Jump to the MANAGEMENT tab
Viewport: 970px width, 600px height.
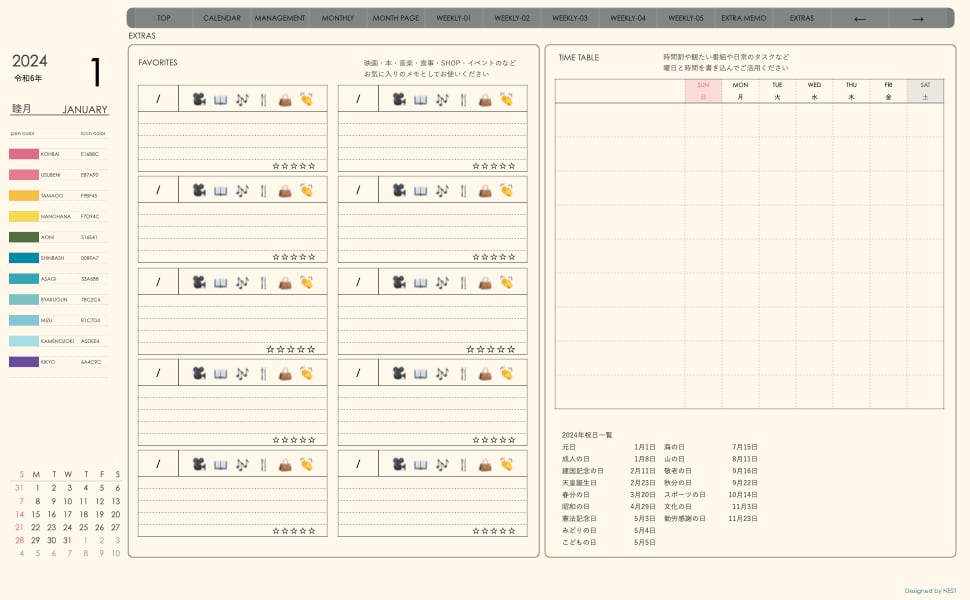click(x=280, y=18)
